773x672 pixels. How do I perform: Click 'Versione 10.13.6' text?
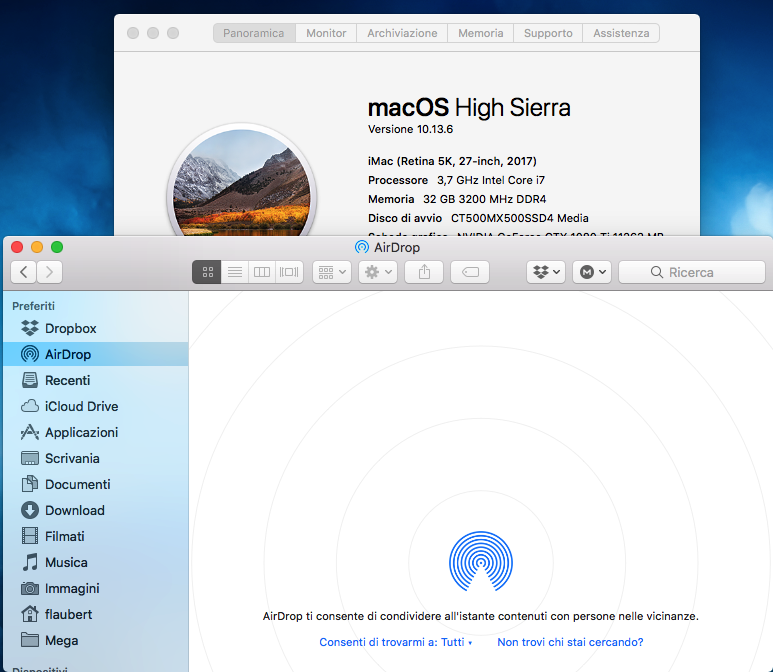pos(410,129)
